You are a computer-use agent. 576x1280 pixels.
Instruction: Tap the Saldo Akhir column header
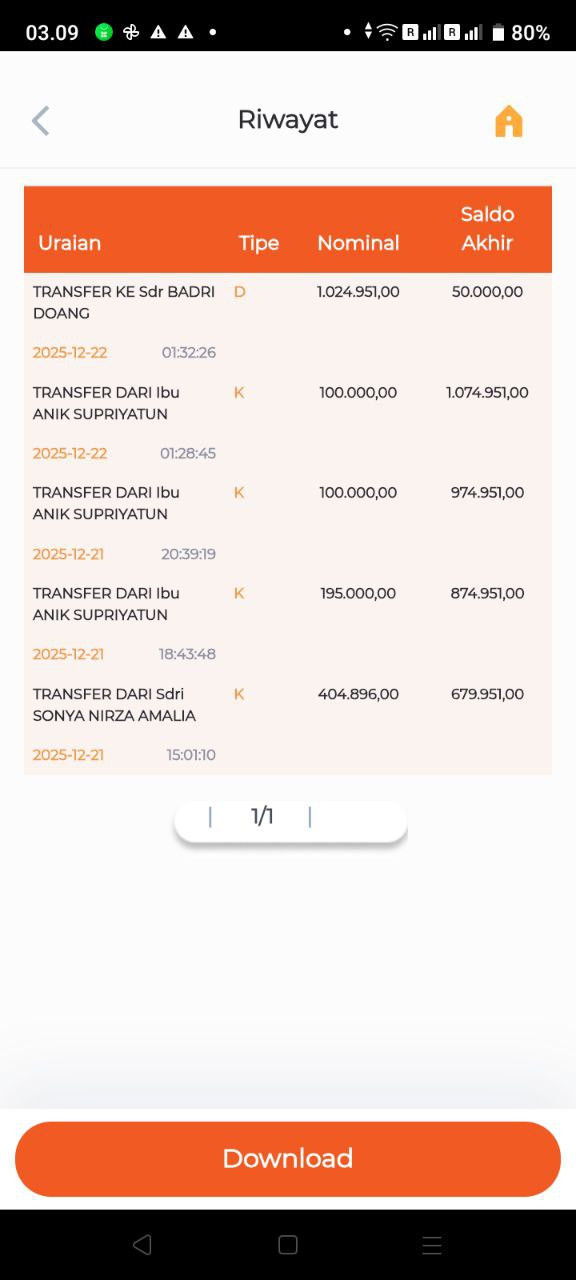click(487, 228)
